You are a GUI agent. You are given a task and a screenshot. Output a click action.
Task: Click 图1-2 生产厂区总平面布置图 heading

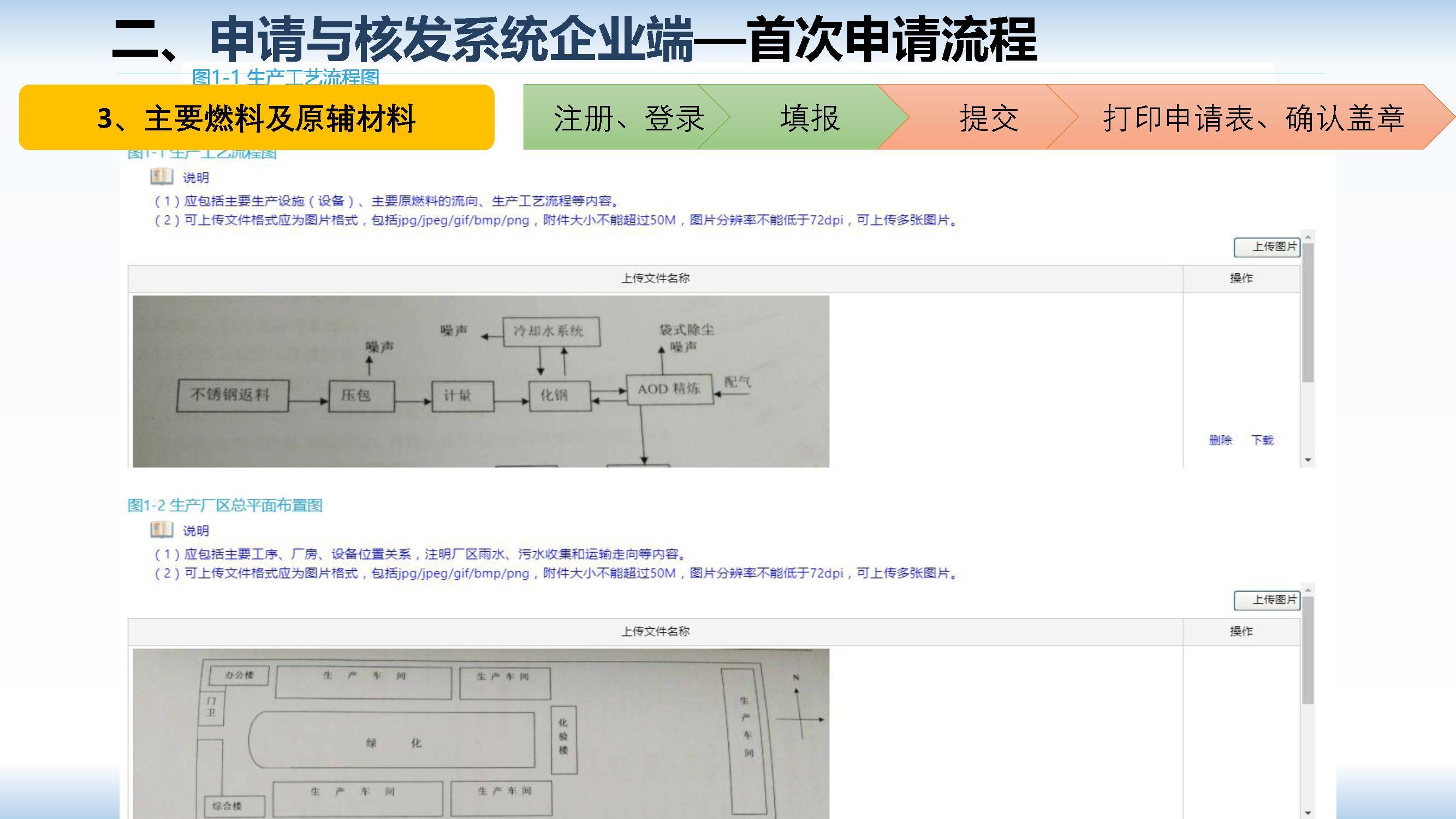click(x=225, y=505)
